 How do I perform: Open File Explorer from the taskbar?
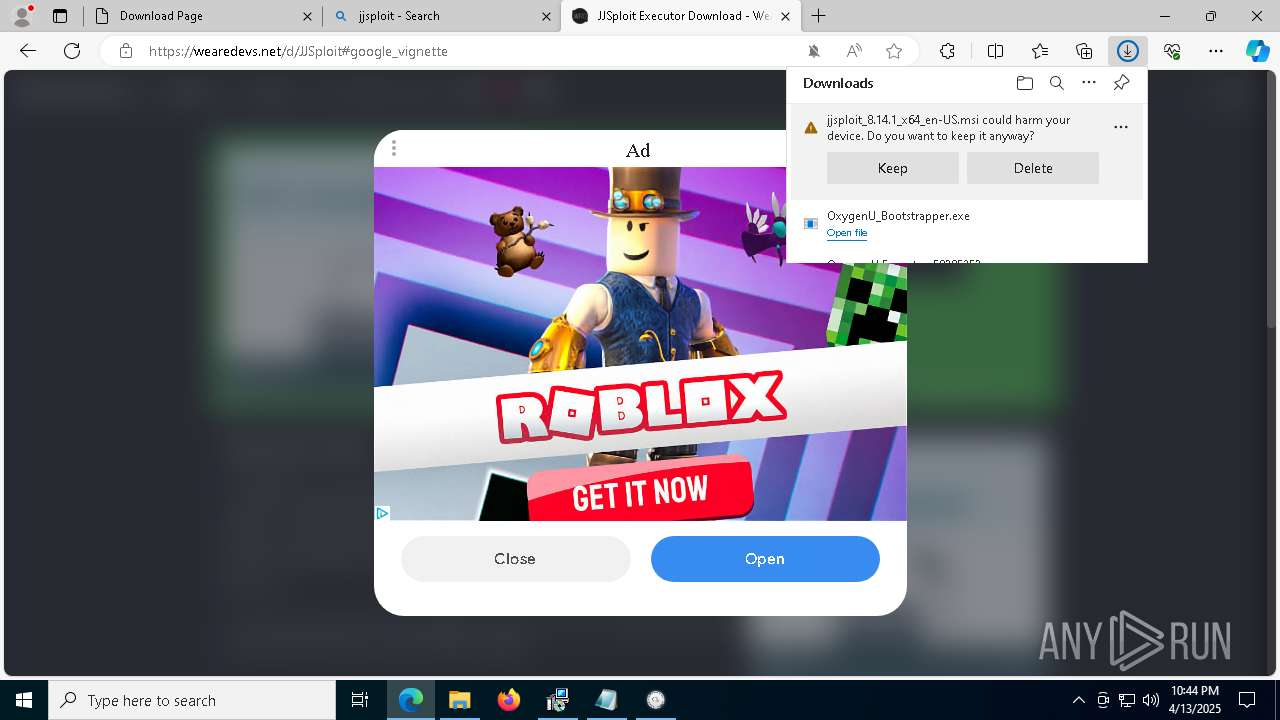click(x=459, y=700)
